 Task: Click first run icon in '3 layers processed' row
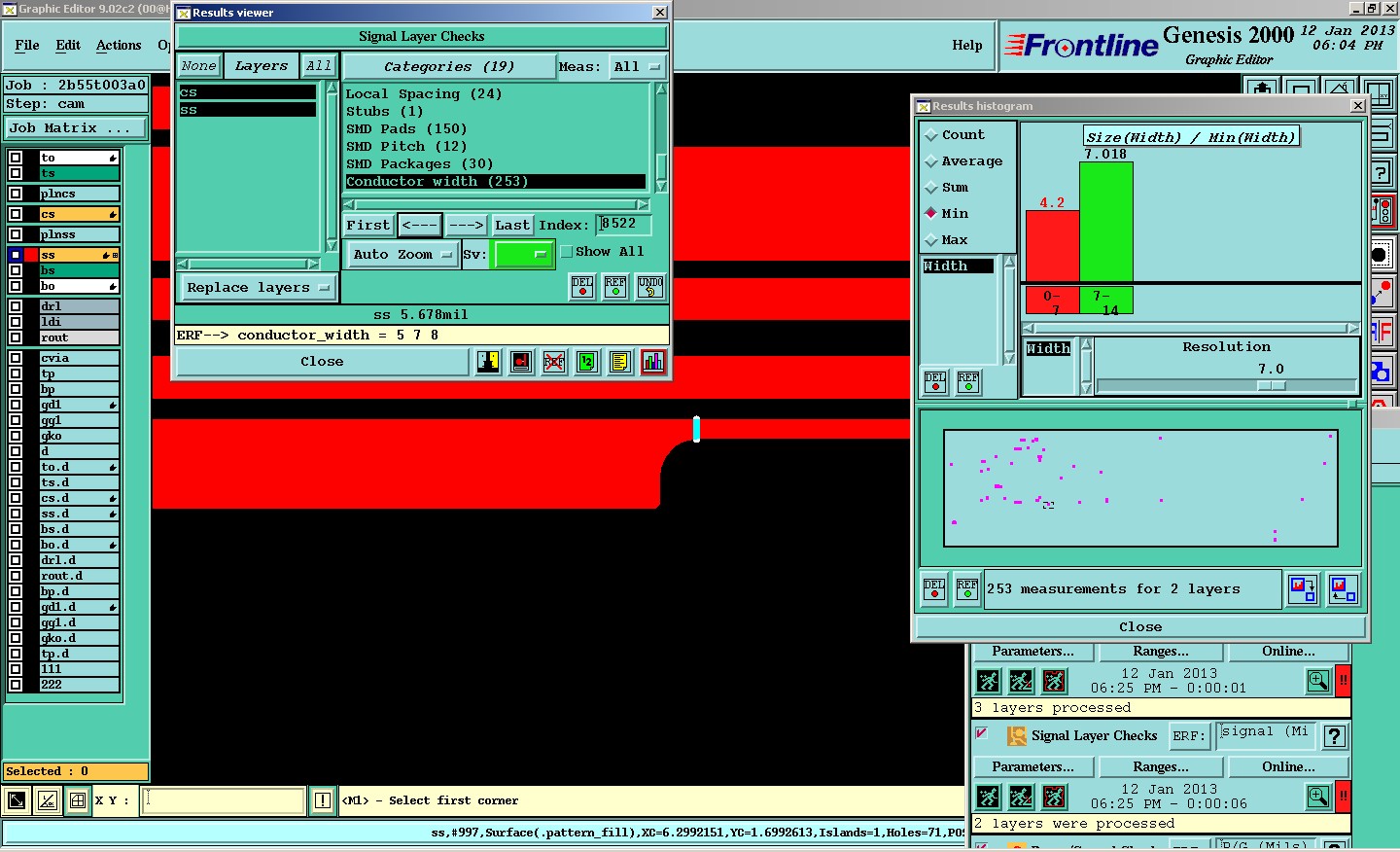click(988, 681)
